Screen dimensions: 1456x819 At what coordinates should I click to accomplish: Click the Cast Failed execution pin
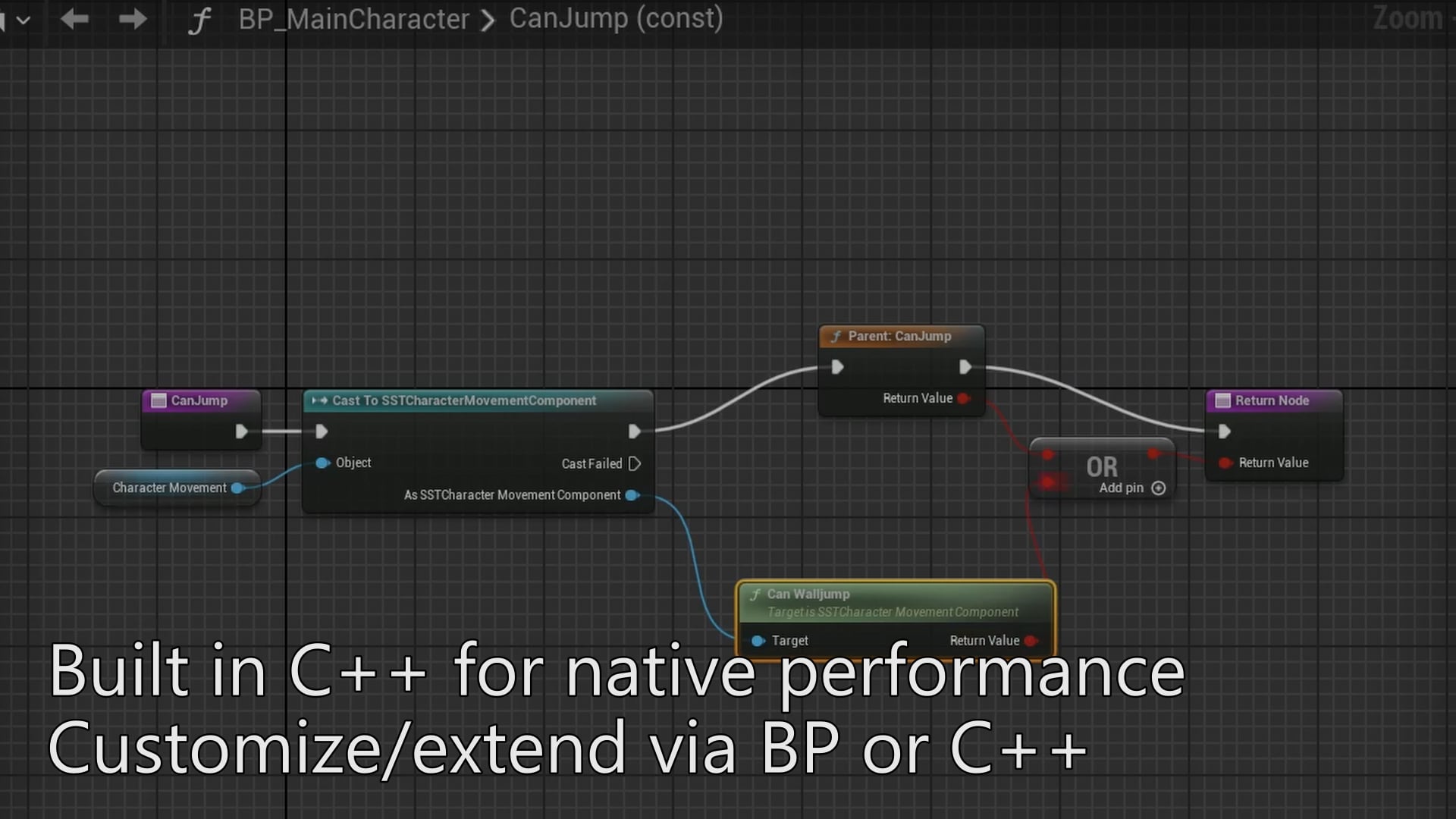[635, 463]
